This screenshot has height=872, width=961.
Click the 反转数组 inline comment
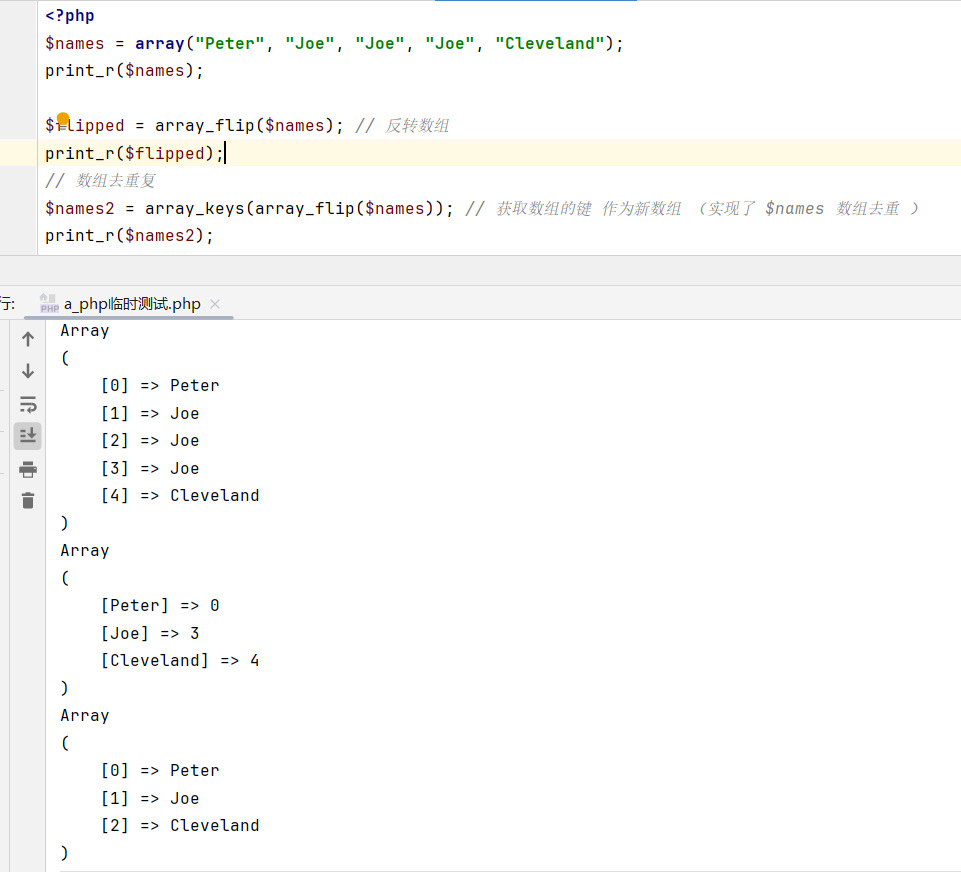point(417,126)
